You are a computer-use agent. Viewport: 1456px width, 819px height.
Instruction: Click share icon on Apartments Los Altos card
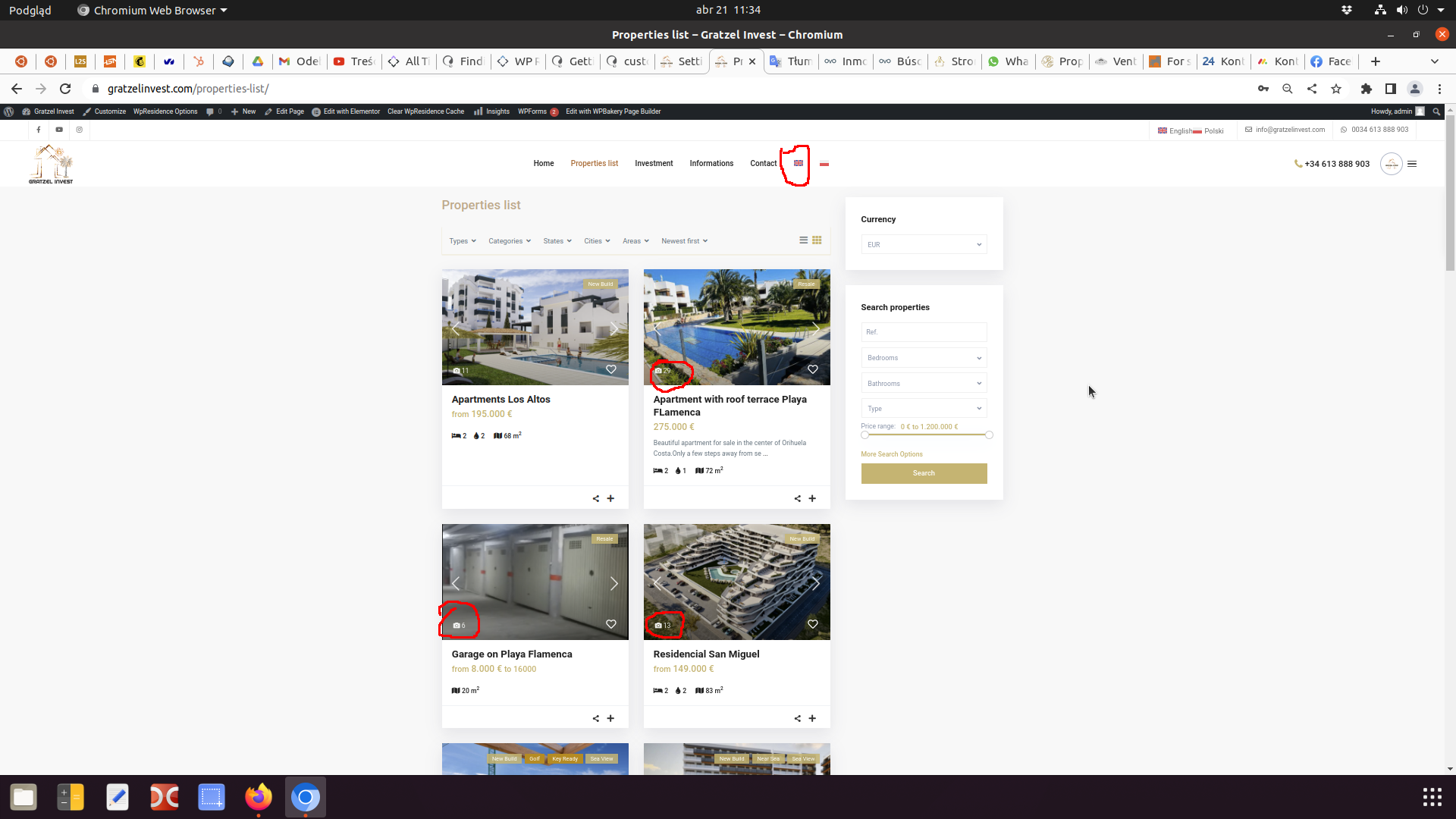click(596, 499)
